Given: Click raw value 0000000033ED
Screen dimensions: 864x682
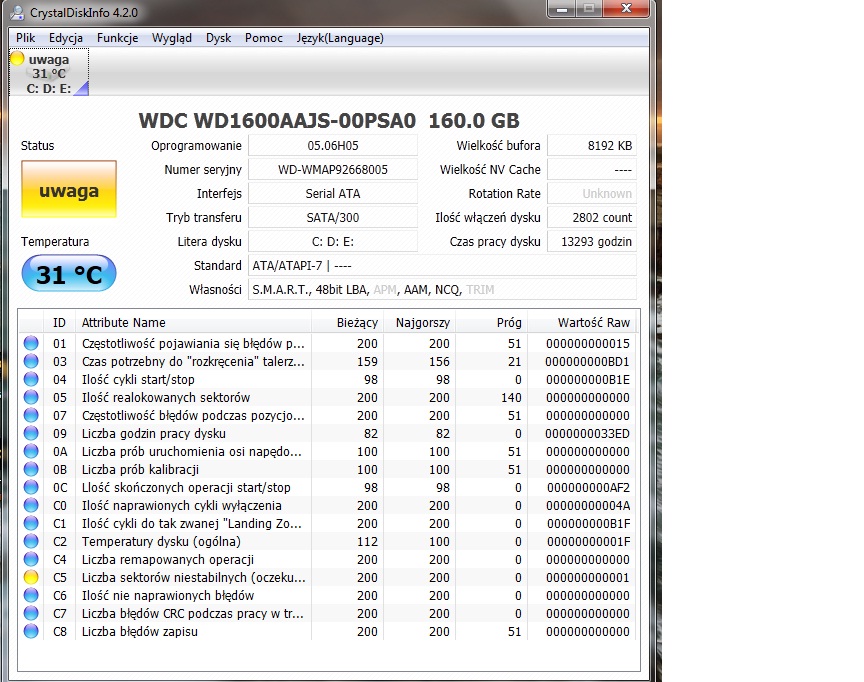Looking at the screenshot, I should (587, 434).
